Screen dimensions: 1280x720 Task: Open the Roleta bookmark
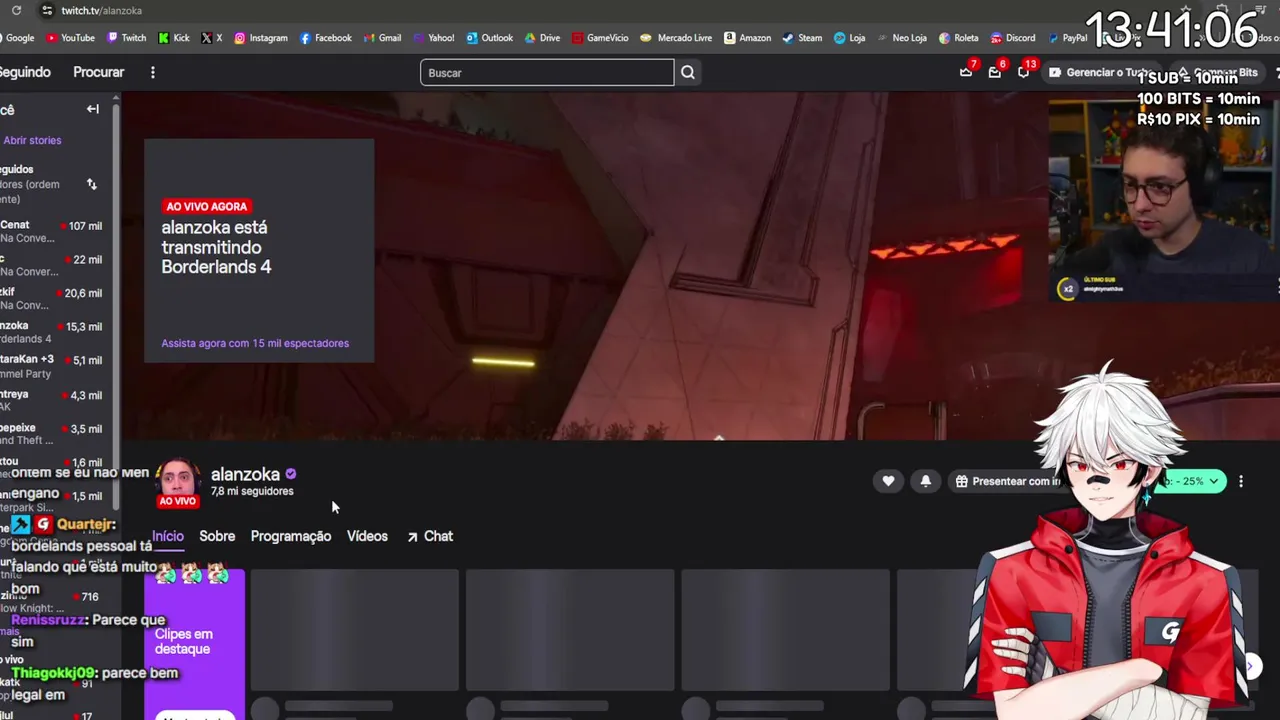[958, 38]
